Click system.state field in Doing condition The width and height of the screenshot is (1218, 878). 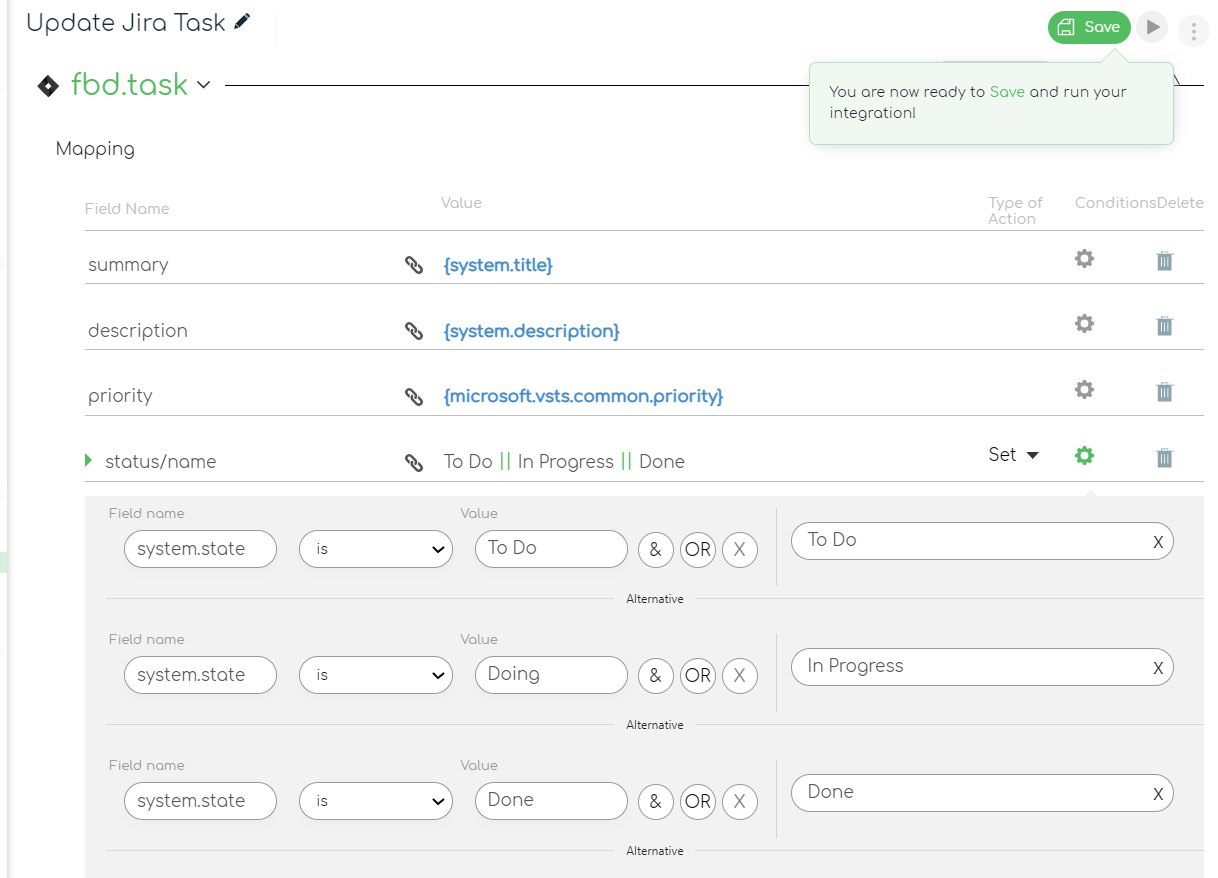(x=200, y=675)
